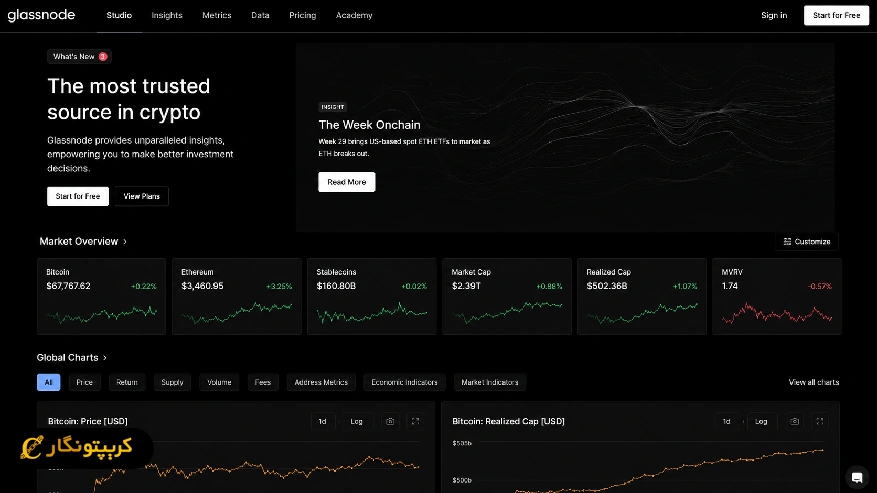
Task: Click the Sign in link
Action: tap(774, 15)
